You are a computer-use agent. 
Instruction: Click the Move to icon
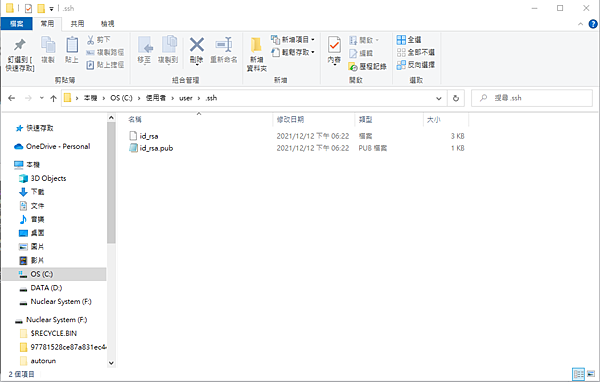click(x=145, y=45)
